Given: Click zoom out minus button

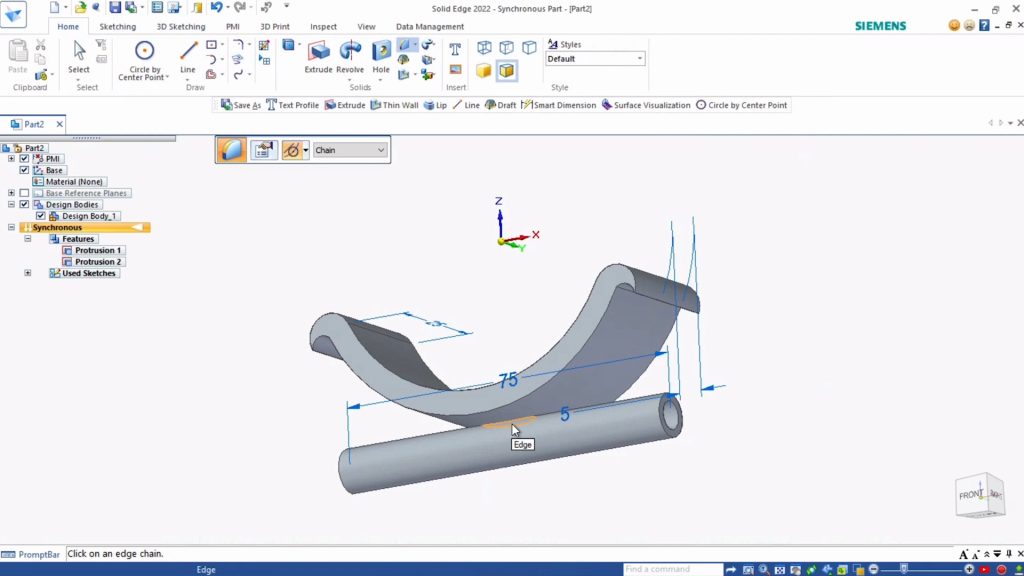Looking at the screenshot, I should (874, 570).
